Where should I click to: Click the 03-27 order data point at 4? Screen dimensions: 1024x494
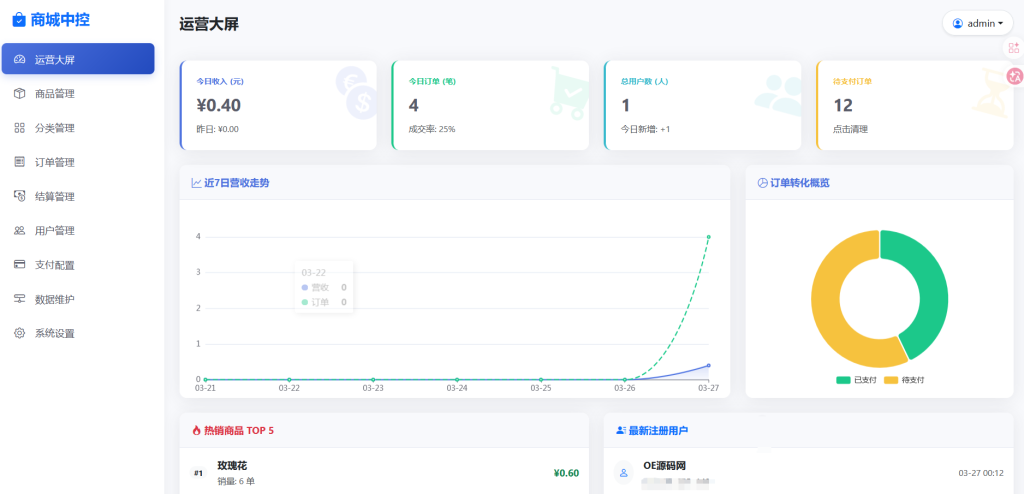(x=709, y=237)
